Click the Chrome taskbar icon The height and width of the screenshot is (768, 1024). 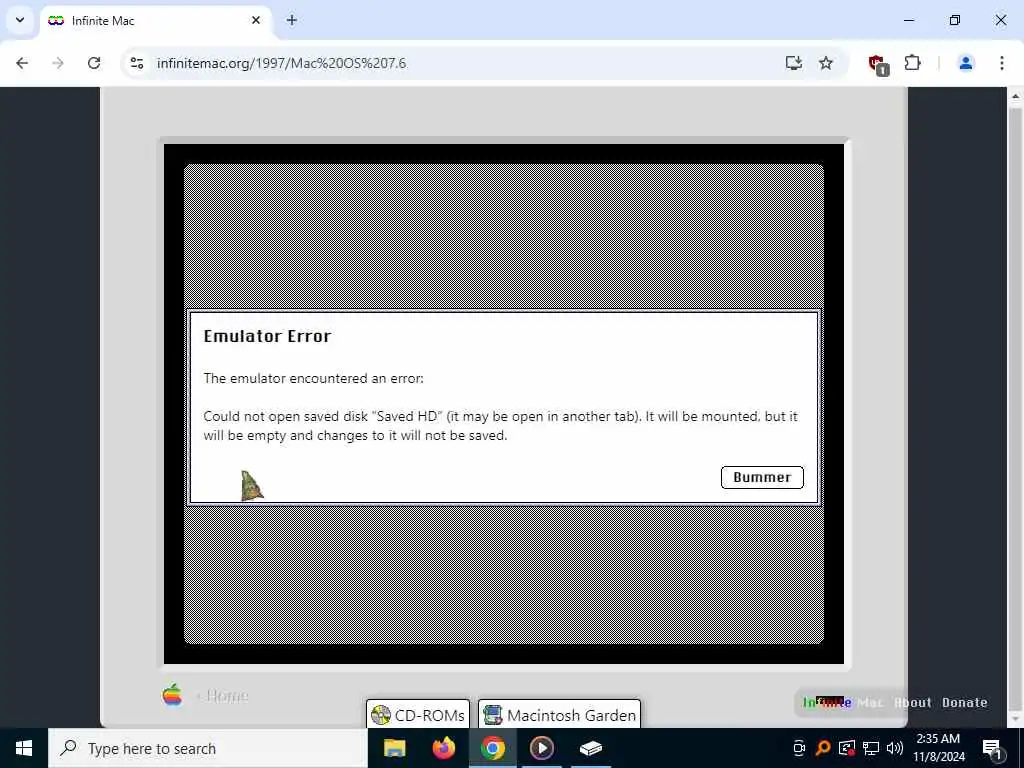coord(492,748)
